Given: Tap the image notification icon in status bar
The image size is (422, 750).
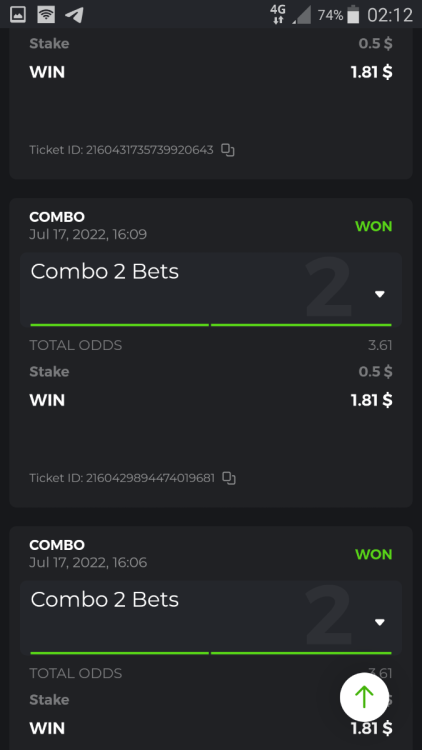Looking at the screenshot, I should (x=18, y=15).
